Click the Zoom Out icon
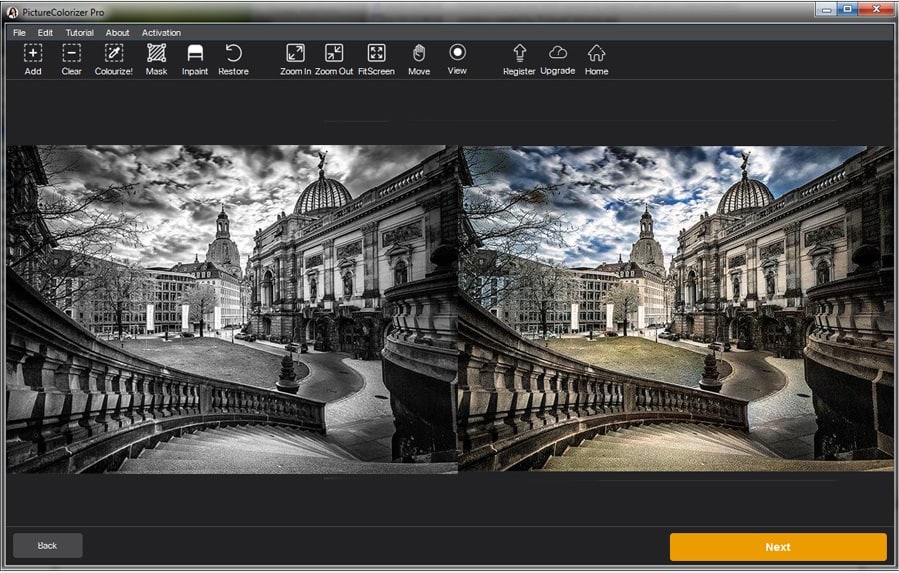Image resolution: width=899 pixels, height=573 pixels. (334, 60)
